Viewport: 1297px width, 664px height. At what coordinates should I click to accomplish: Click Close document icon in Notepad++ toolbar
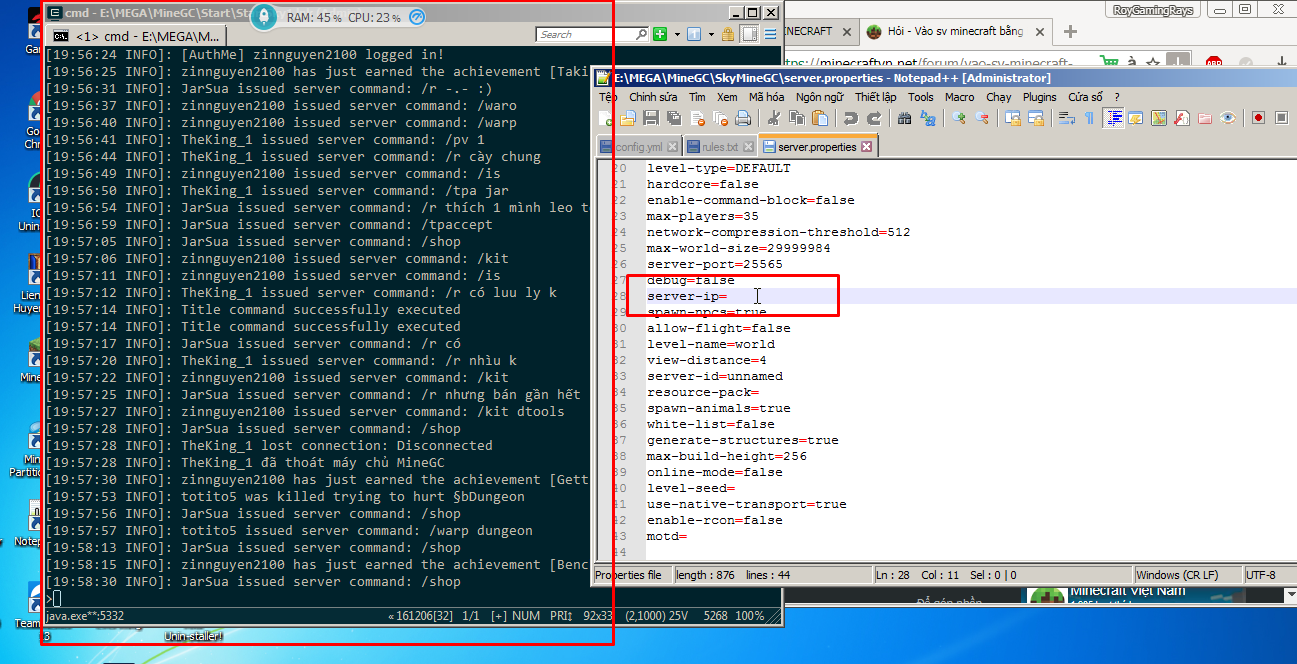tap(698, 118)
